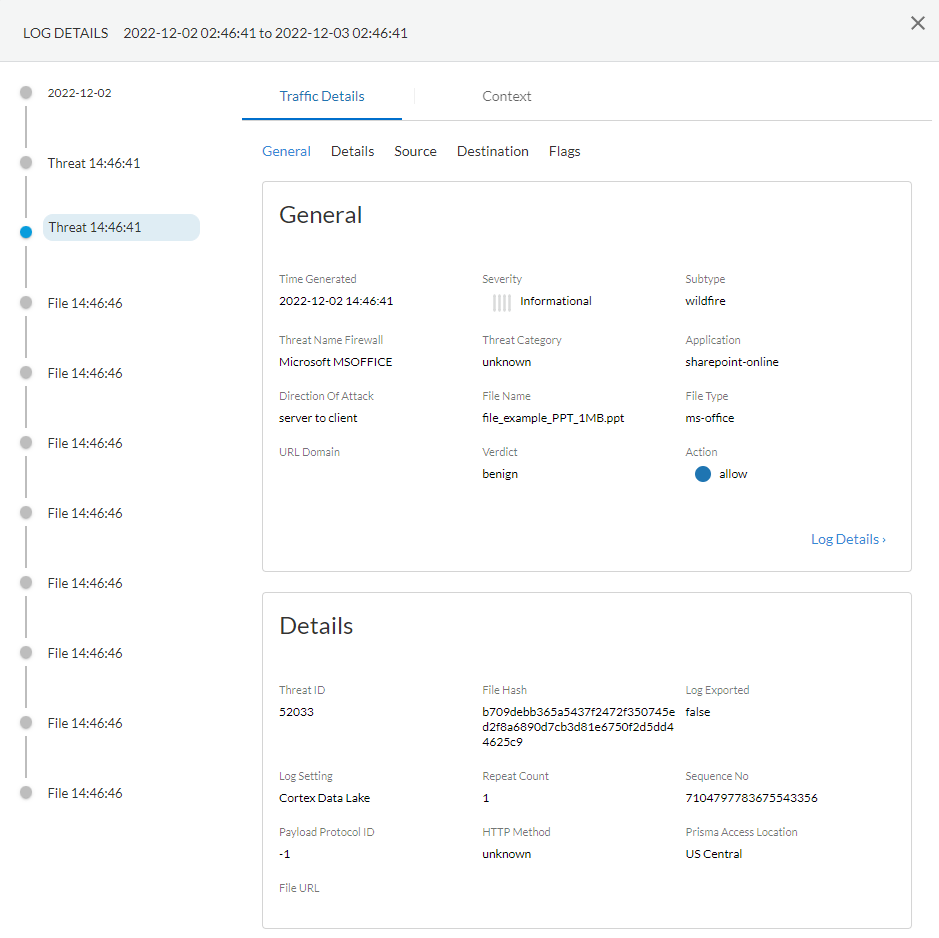Screen dimensions: 939x938
Task: Go to the Source section
Action: 415,152
